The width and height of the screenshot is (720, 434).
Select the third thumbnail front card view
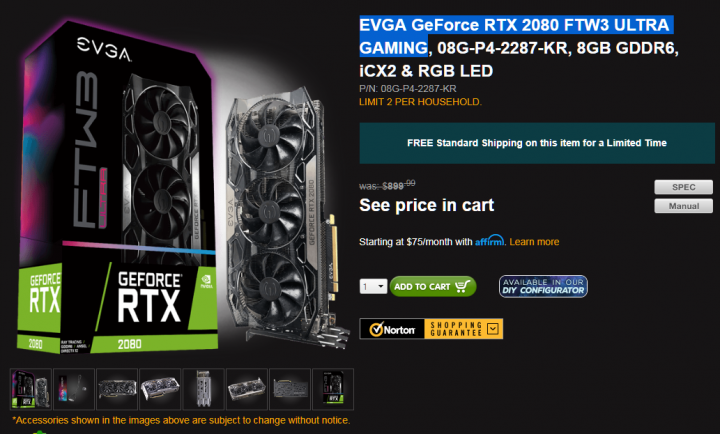117,389
